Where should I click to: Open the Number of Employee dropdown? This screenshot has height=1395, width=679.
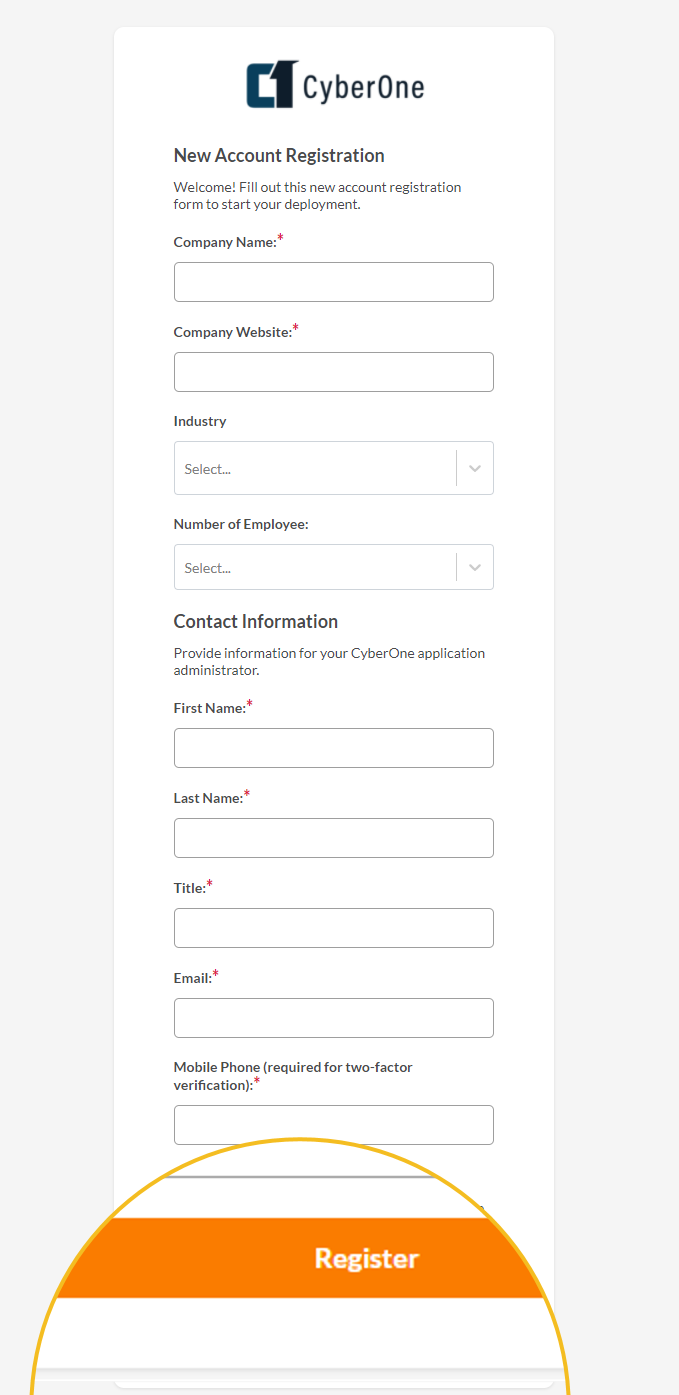point(334,567)
